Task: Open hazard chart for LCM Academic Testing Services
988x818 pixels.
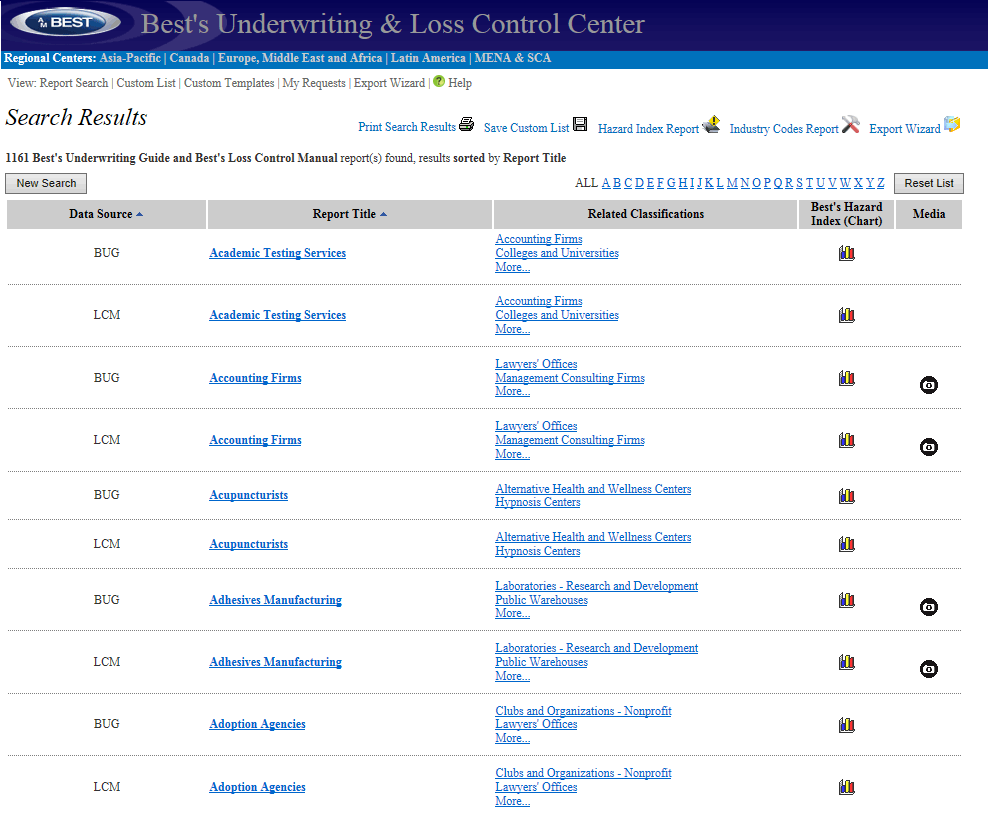Action: (847, 315)
